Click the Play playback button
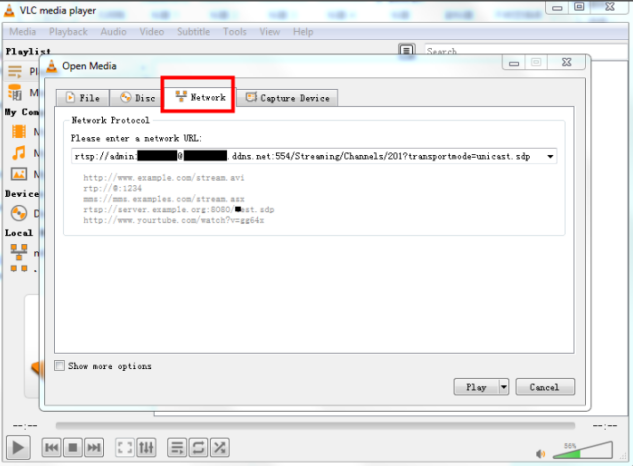 coord(18,447)
